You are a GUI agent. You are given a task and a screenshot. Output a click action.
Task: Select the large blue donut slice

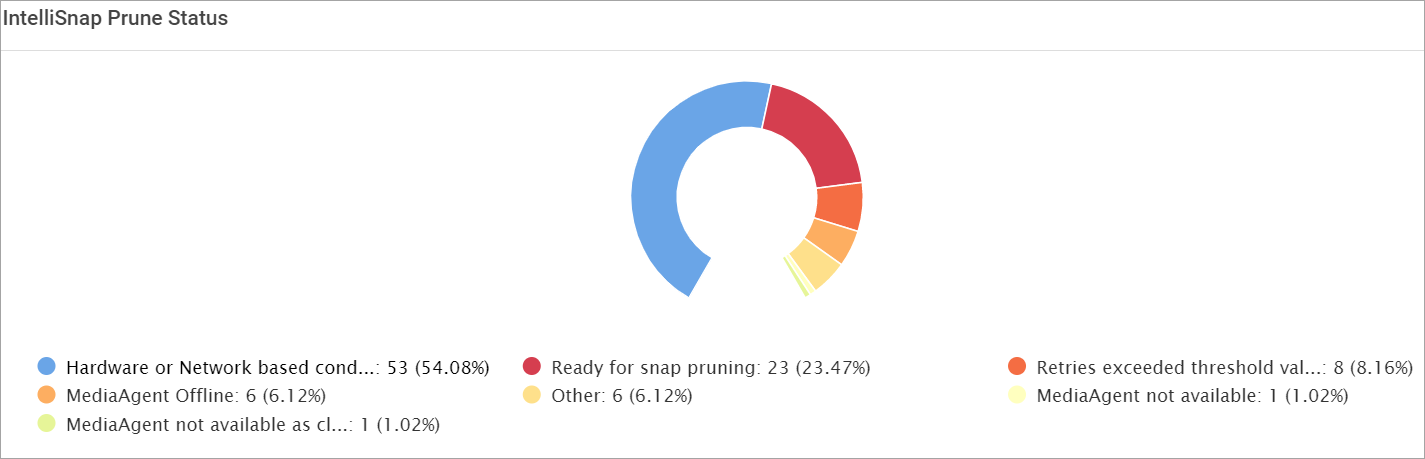(x=661, y=180)
